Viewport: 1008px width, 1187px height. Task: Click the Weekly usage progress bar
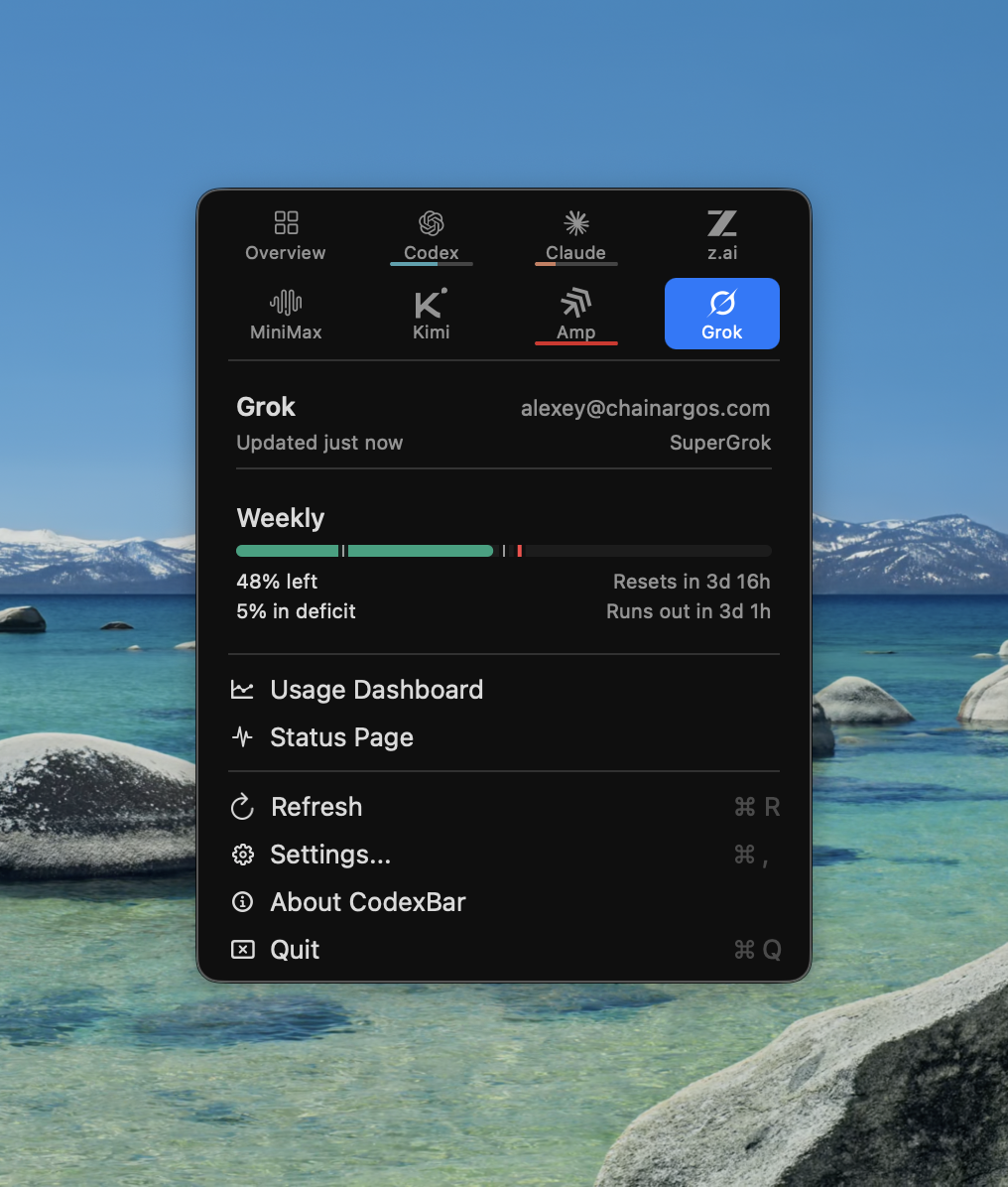click(504, 551)
